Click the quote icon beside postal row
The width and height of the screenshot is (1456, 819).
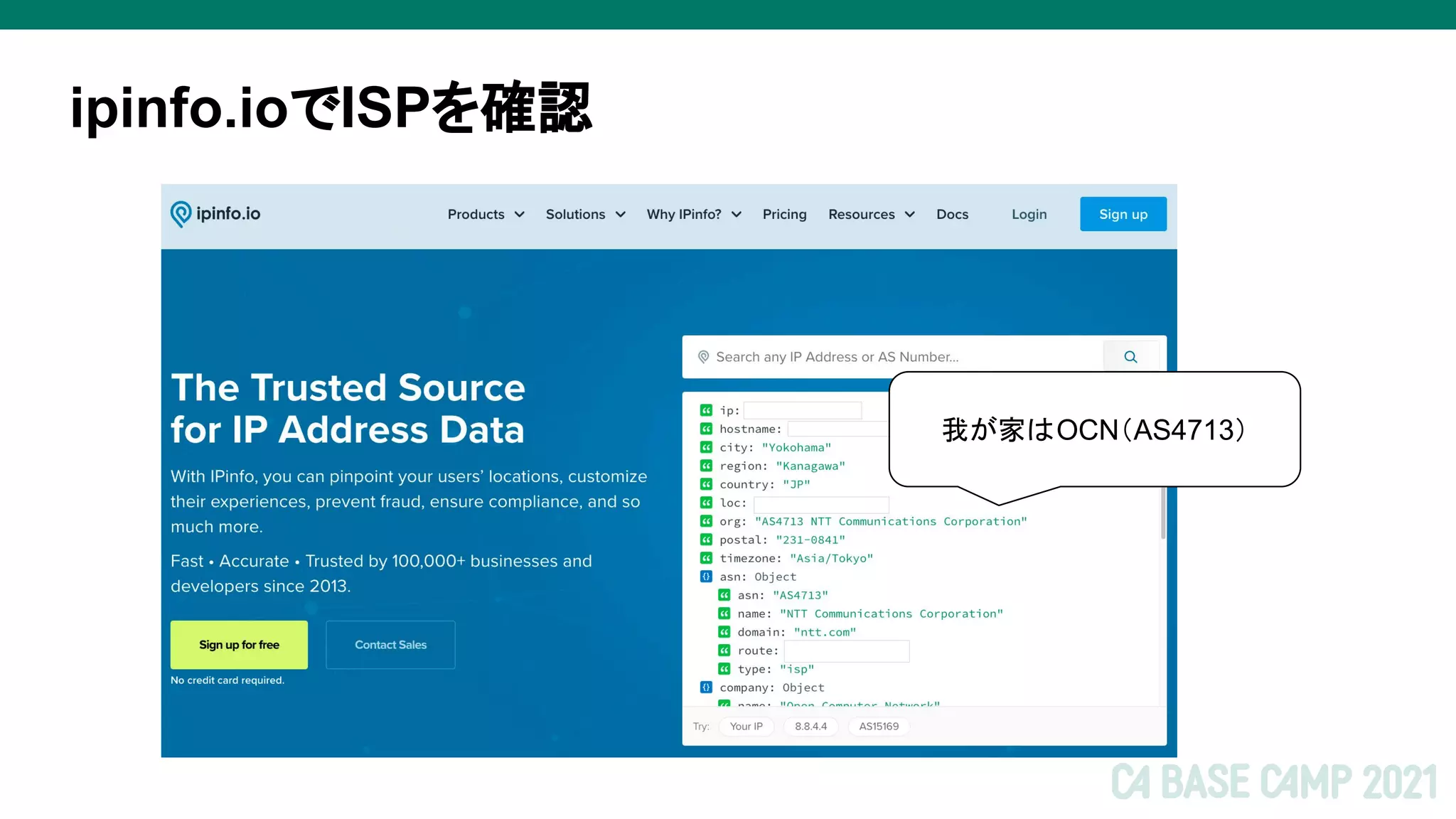point(706,540)
